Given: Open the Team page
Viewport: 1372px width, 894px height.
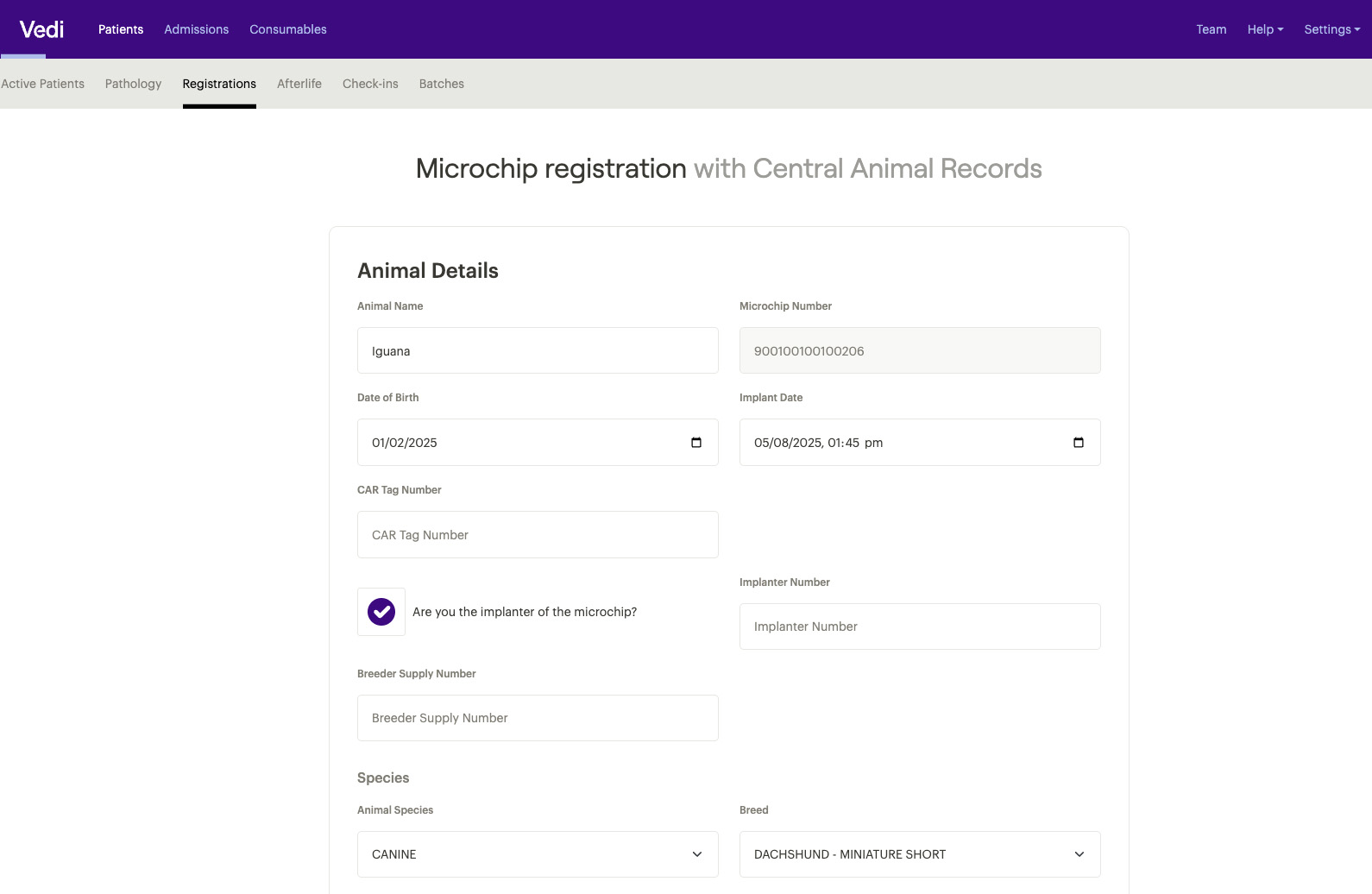Looking at the screenshot, I should click(x=1211, y=29).
